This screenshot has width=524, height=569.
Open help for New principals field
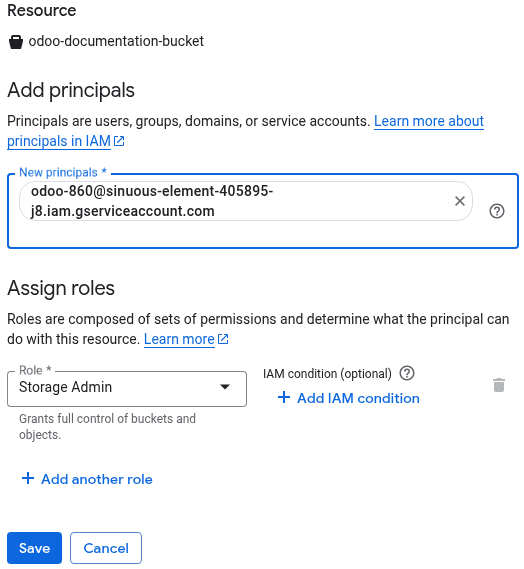(496, 211)
